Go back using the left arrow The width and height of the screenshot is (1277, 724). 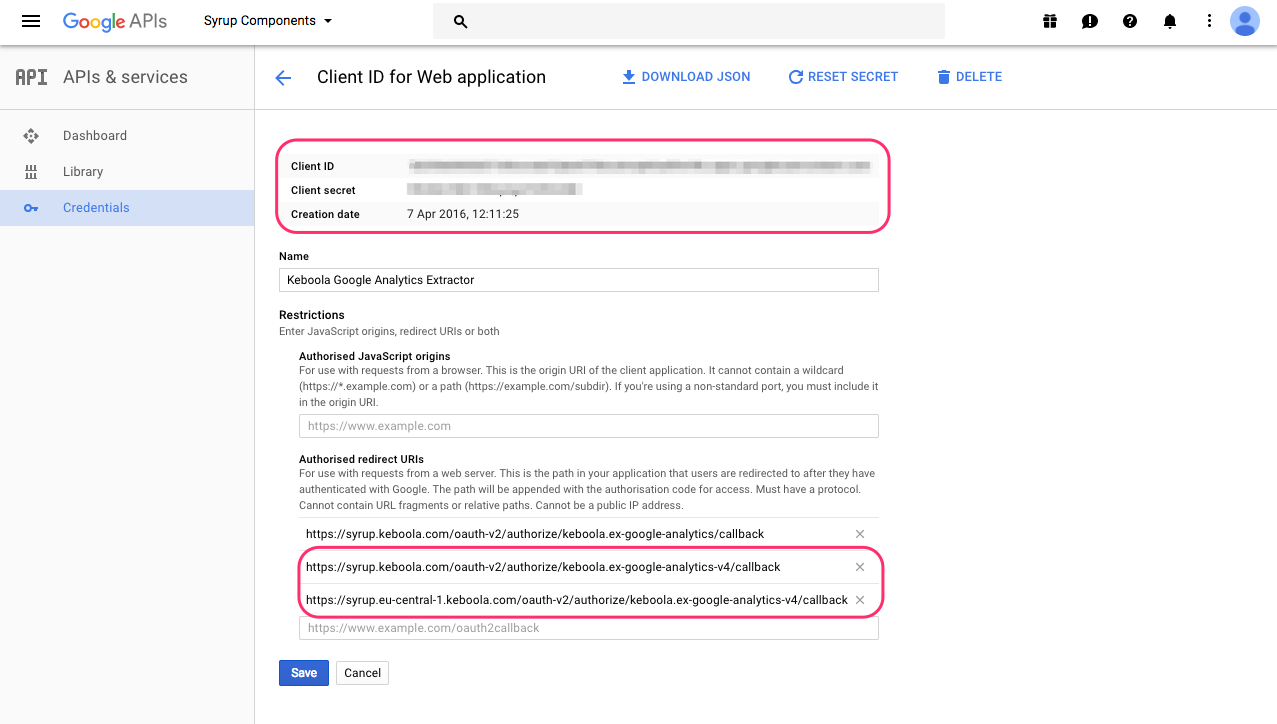coord(283,78)
